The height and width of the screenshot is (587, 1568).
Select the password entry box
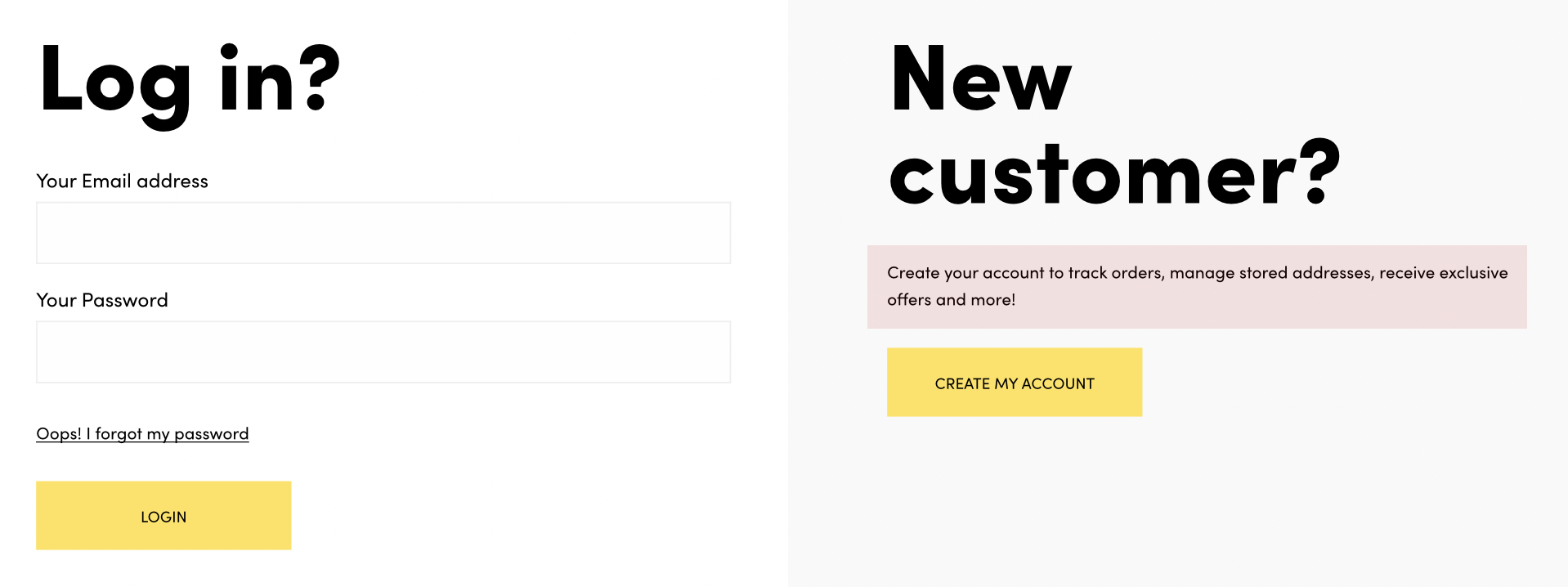point(383,352)
